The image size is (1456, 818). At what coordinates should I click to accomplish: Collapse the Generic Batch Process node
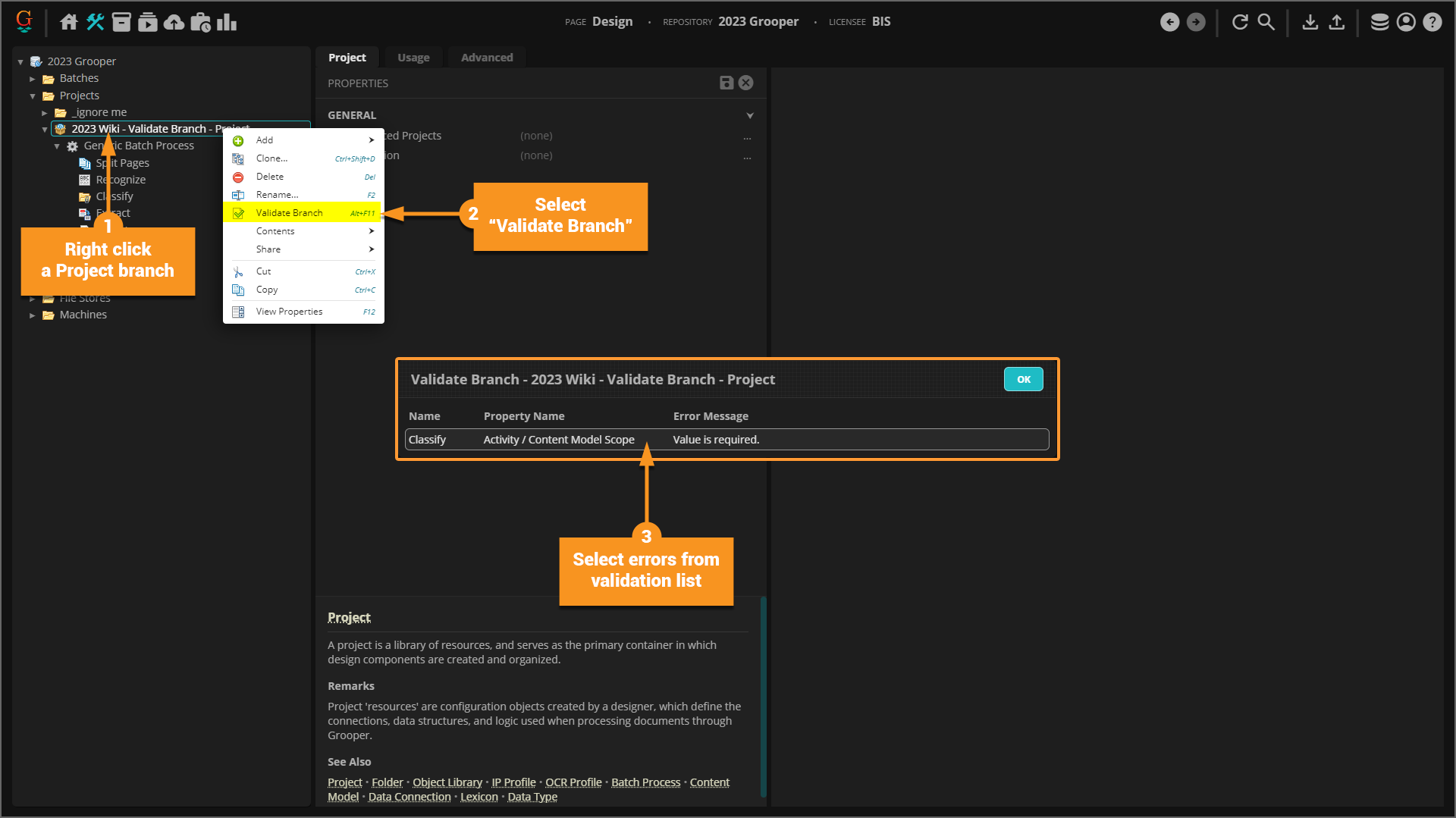click(x=57, y=146)
